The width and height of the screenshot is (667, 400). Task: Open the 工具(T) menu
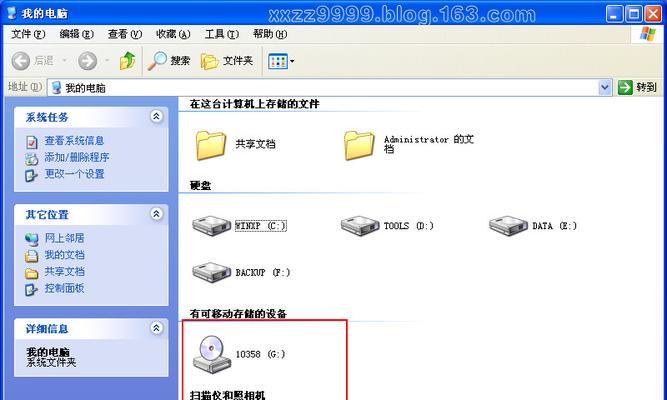[222, 34]
